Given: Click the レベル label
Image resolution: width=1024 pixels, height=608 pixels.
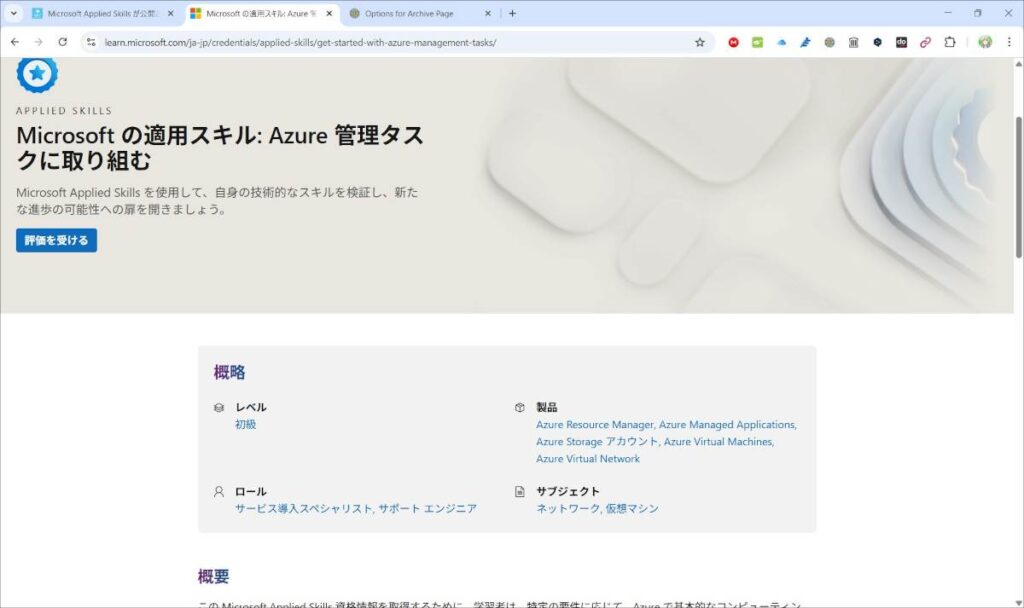Looking at the screenshot, I should click(251, 407).
